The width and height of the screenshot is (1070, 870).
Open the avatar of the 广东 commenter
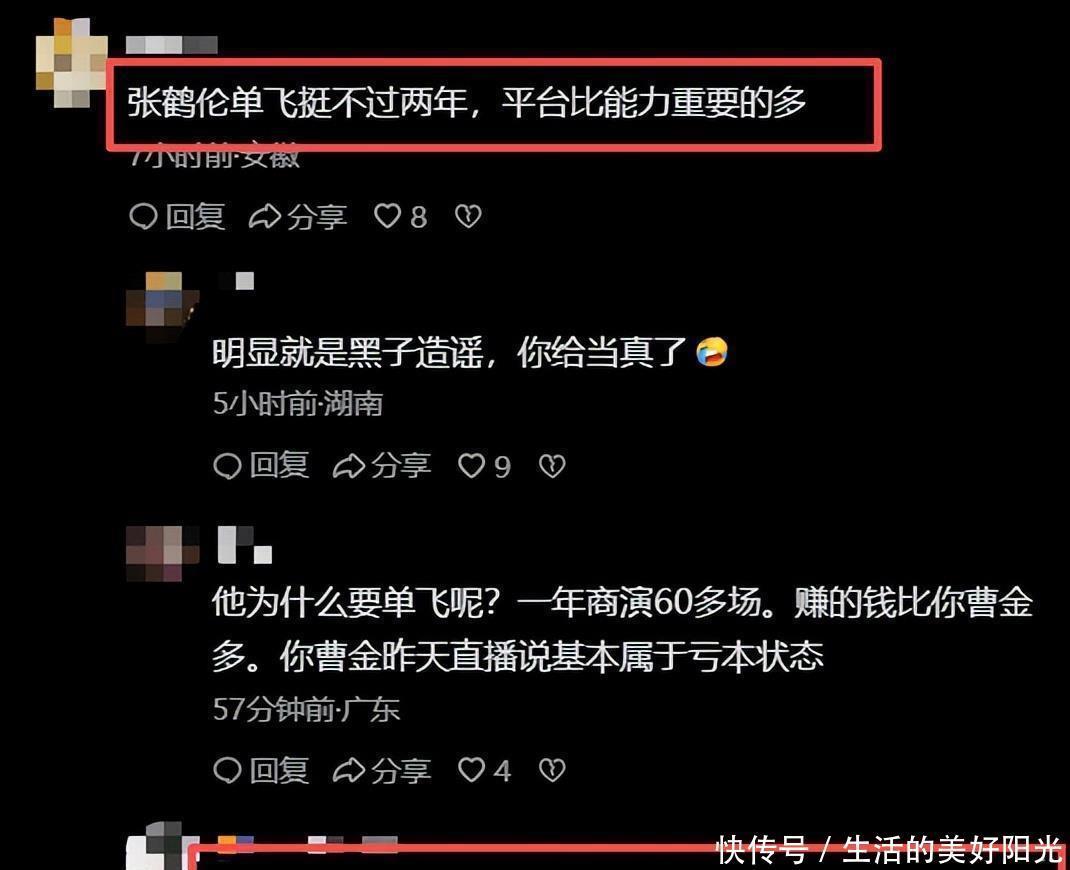point(162,553)
